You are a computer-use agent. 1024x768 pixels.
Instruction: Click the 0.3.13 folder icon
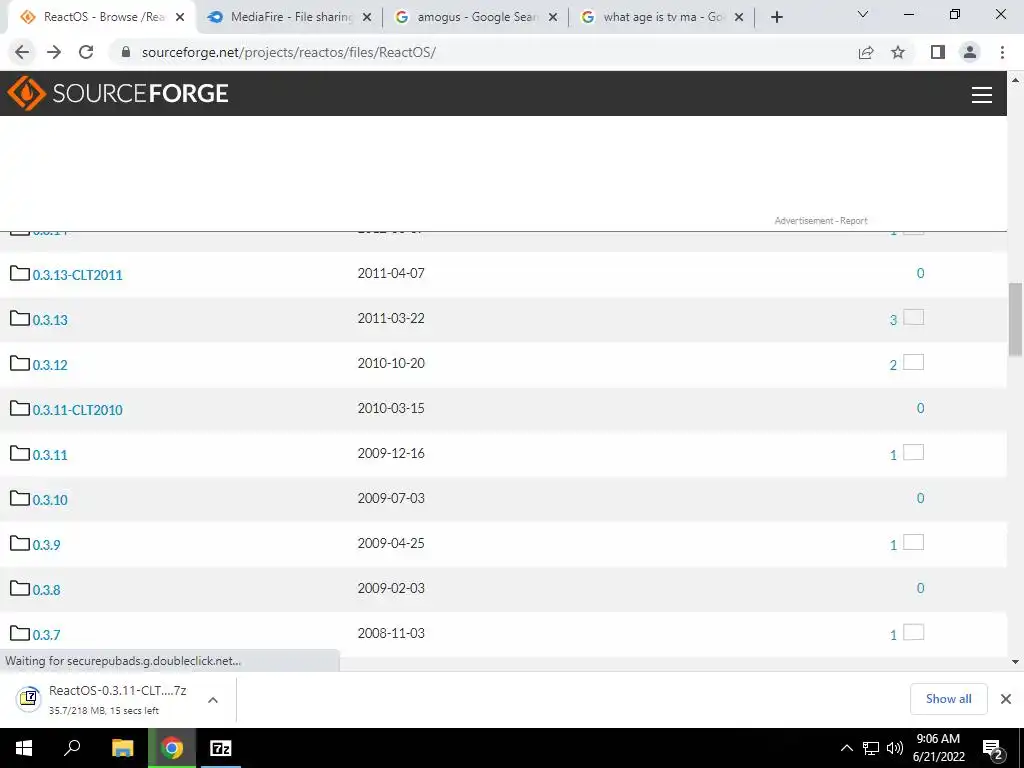20,318
